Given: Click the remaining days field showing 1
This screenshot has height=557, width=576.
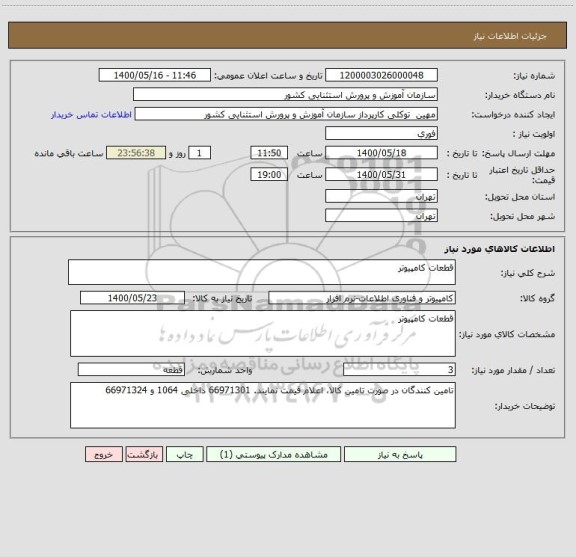Looking at the screenshot, I should click(x=199, y=153).
